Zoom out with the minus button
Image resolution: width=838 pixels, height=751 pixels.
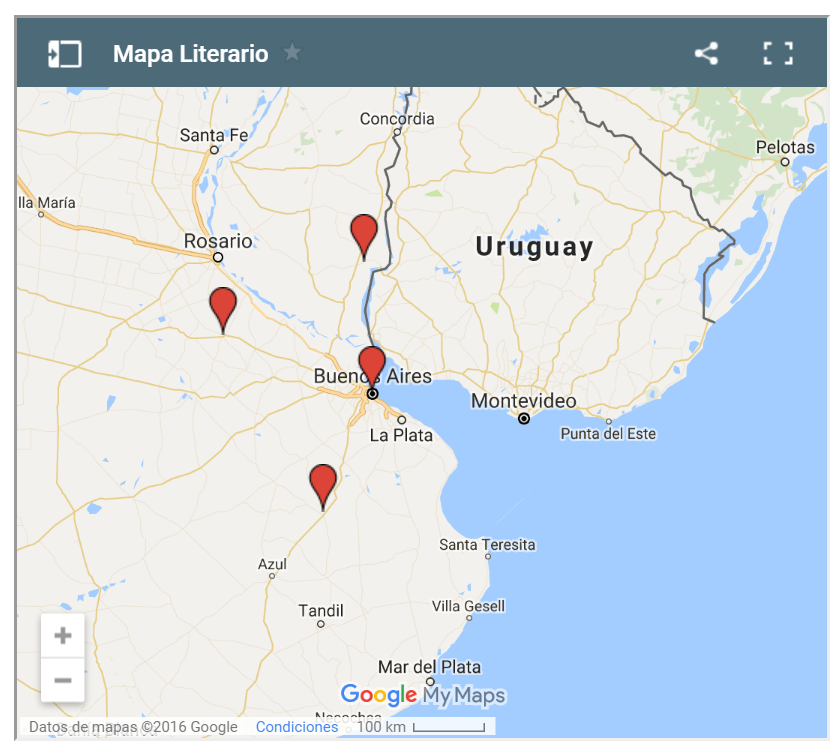63,680
